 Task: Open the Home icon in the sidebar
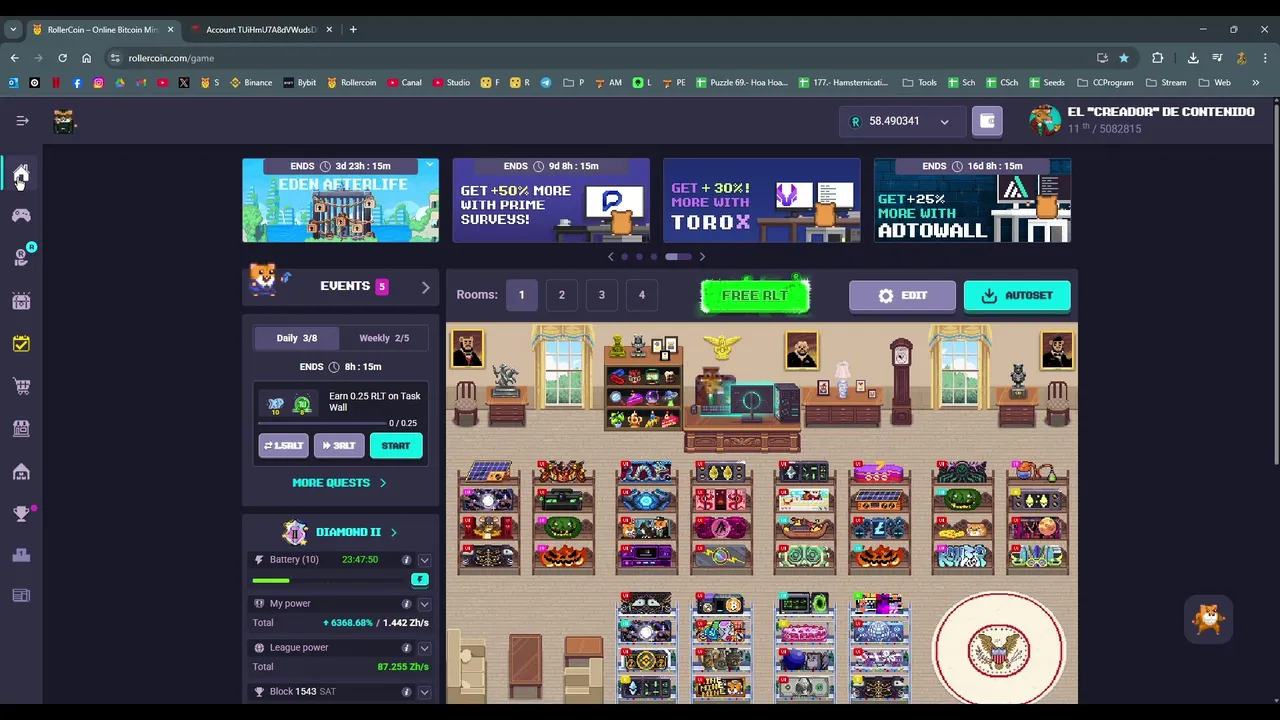pos(21,173)
